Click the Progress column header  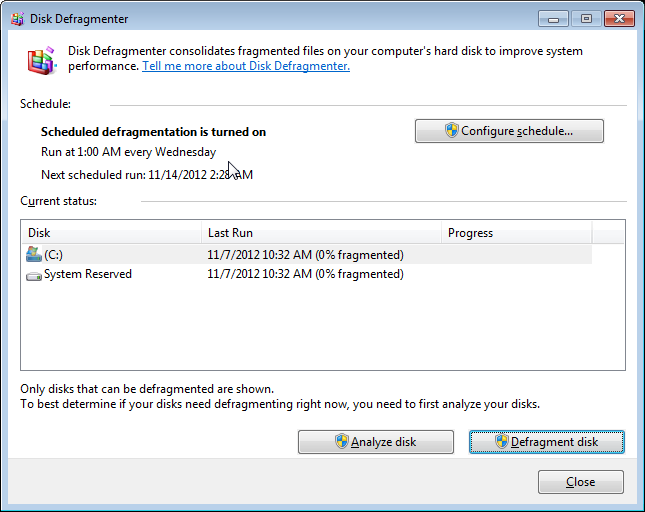click(516, 233)
